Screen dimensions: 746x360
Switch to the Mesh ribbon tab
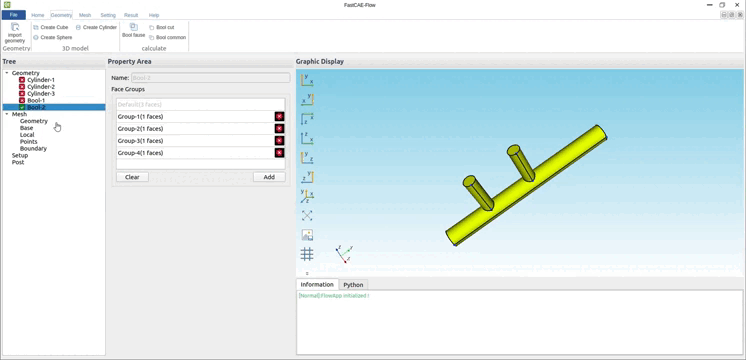pos(85,15)
